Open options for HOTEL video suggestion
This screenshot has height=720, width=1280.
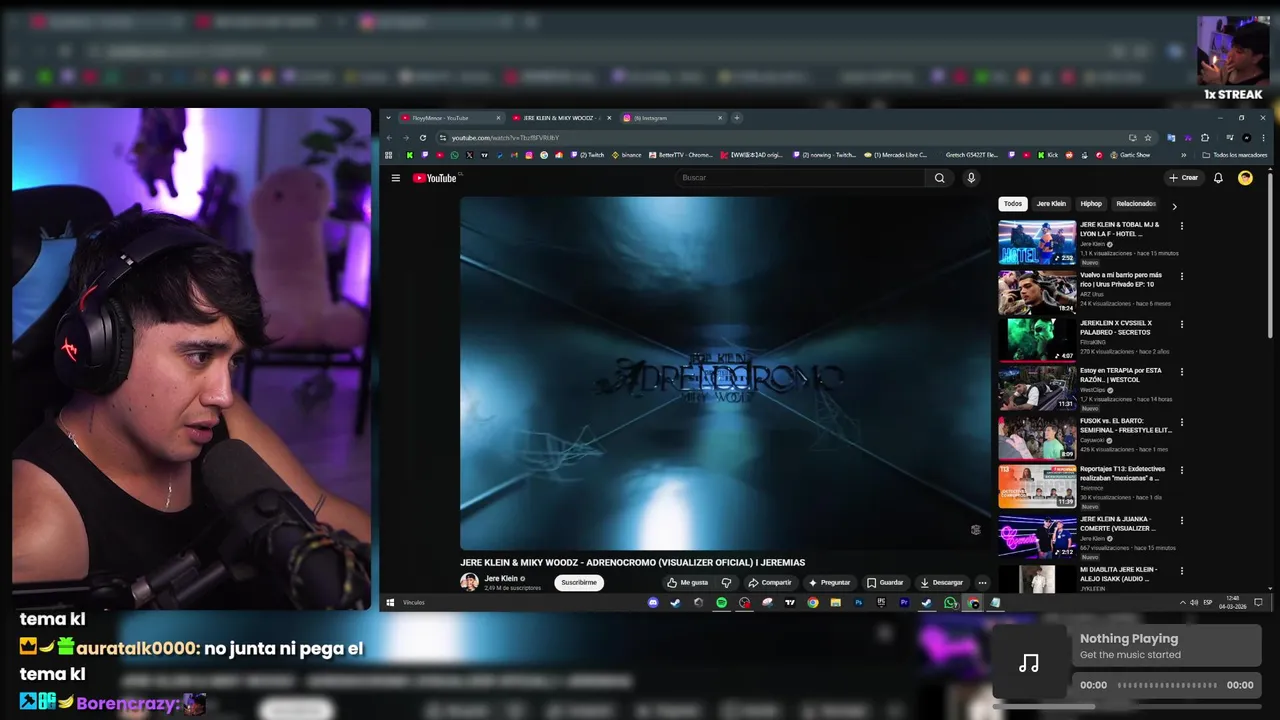pyautogui.click(x=1182, y=226)
